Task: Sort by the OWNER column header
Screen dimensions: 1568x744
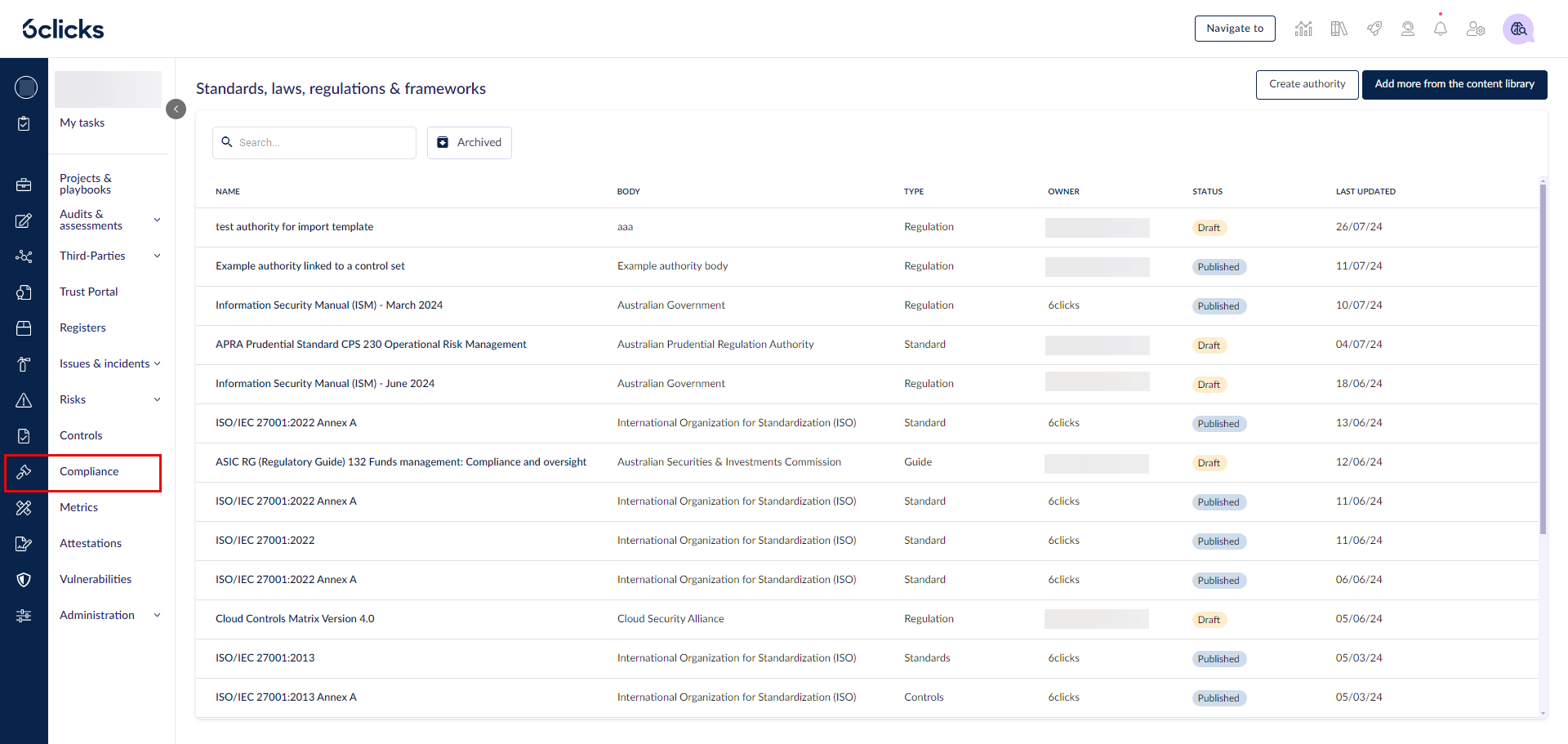Action: 1064,192
